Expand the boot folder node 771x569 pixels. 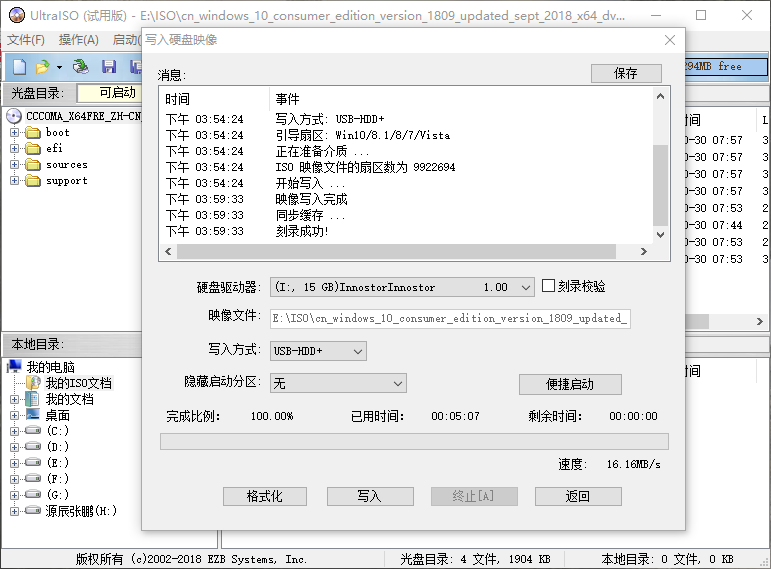click(x=14, y=132)
